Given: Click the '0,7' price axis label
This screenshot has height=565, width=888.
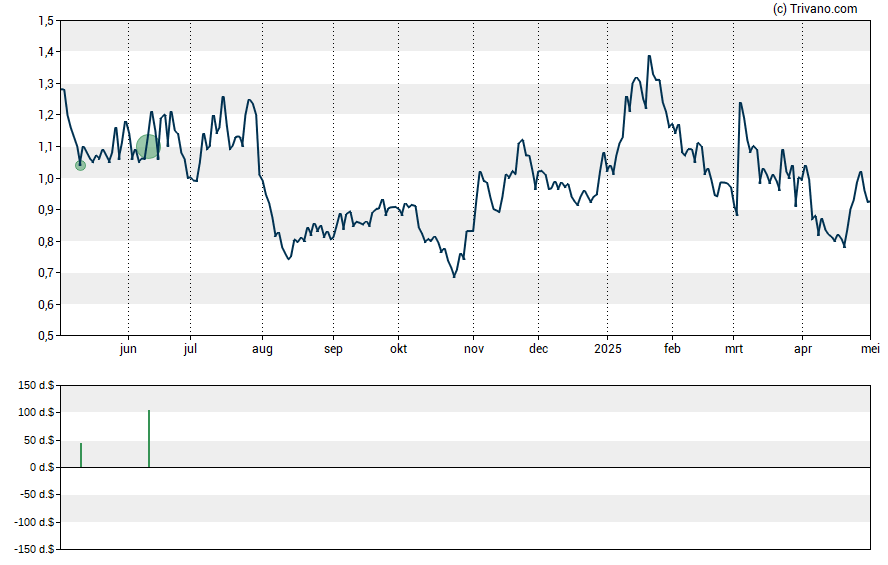Looking at the screenshot, I should click(46, 273).
